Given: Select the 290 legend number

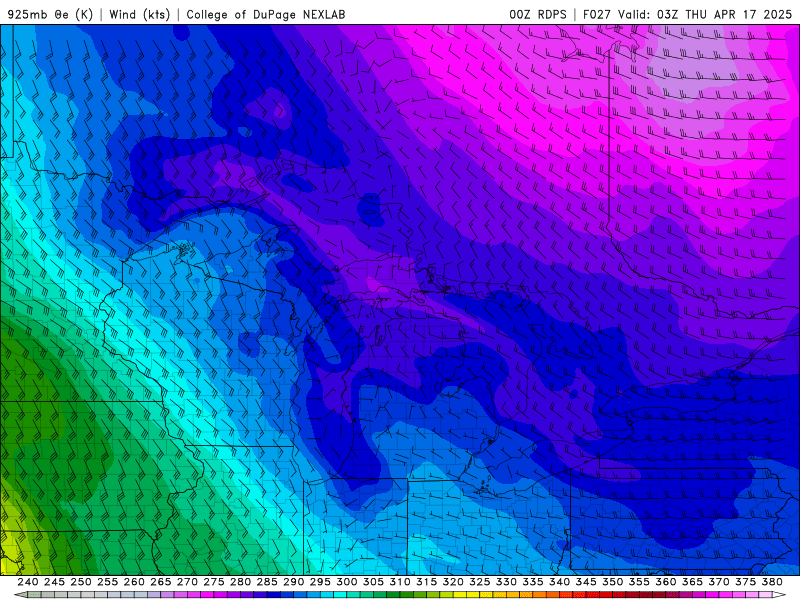Looking at the screenshot, I should pos(293,582).
